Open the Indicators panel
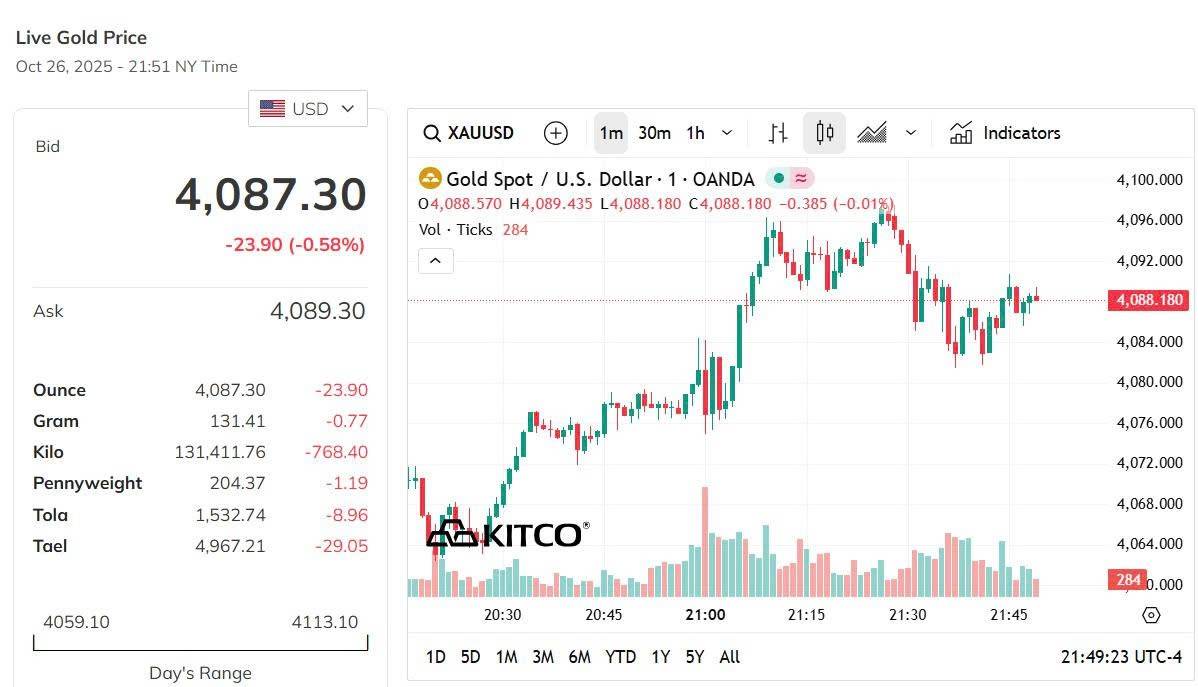Viewport: 1198px width, 687px height. [1005, 133]
